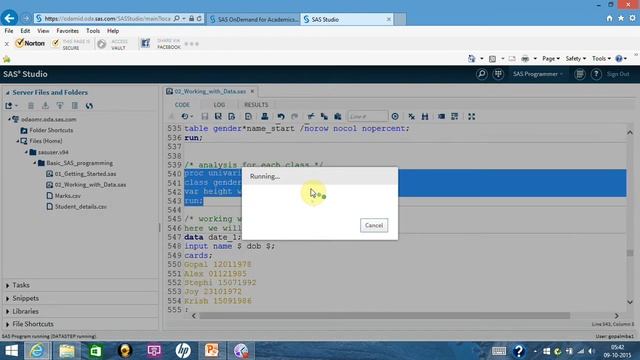Click the Line # input field
640x360 pixels.
(367, 117)
